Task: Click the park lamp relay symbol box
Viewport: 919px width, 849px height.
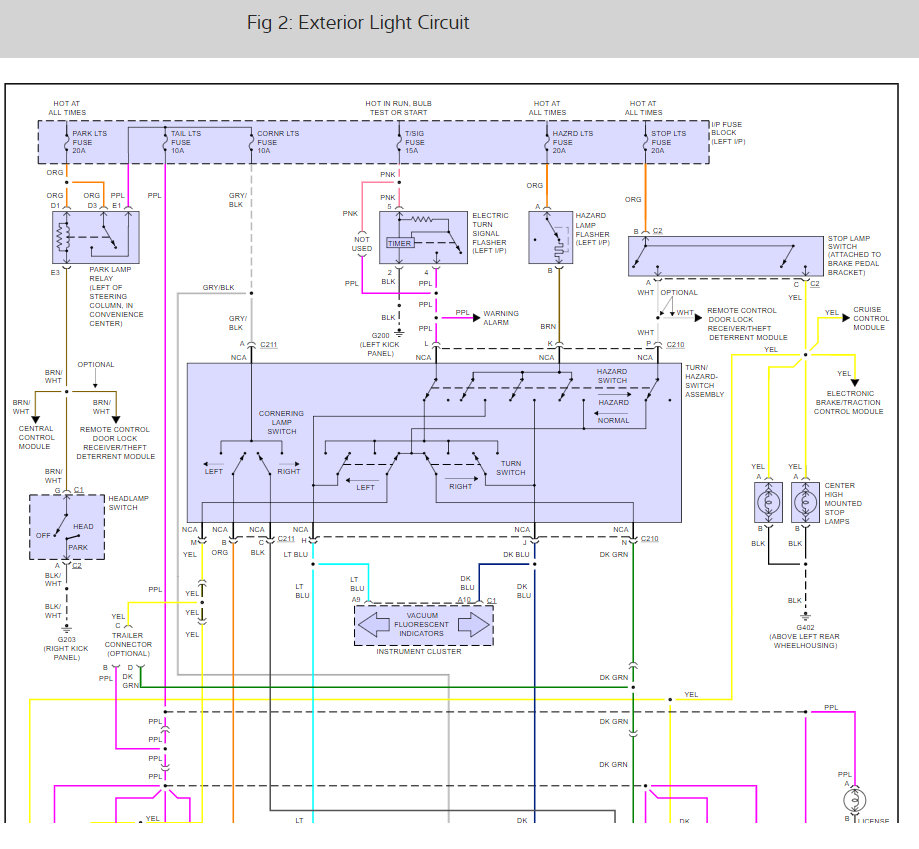Action: 96,237
